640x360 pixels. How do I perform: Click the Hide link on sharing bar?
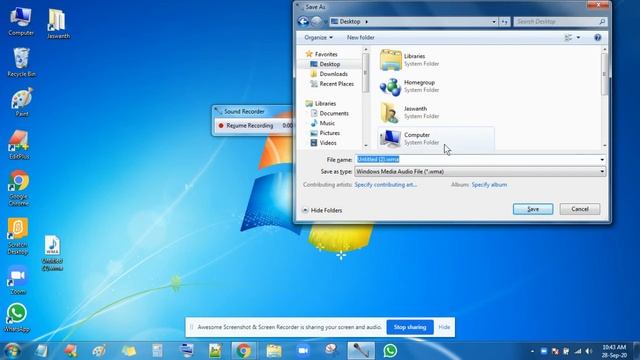[444, 327]
